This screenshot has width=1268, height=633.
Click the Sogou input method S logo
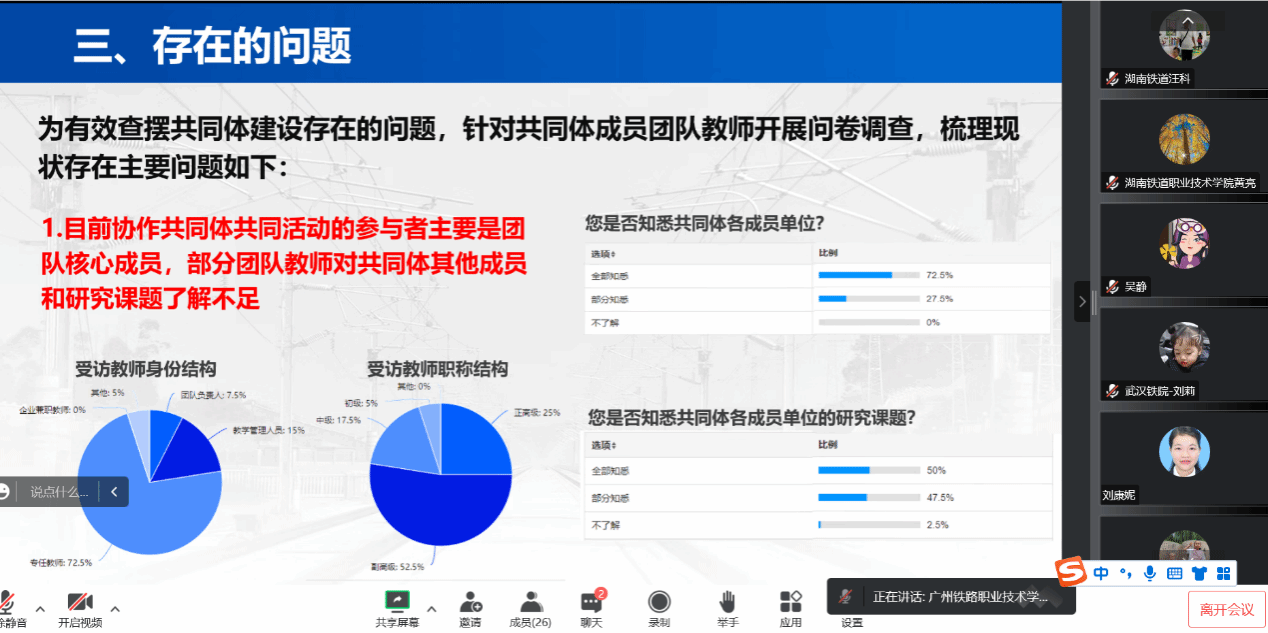(x=1071, y=573)
